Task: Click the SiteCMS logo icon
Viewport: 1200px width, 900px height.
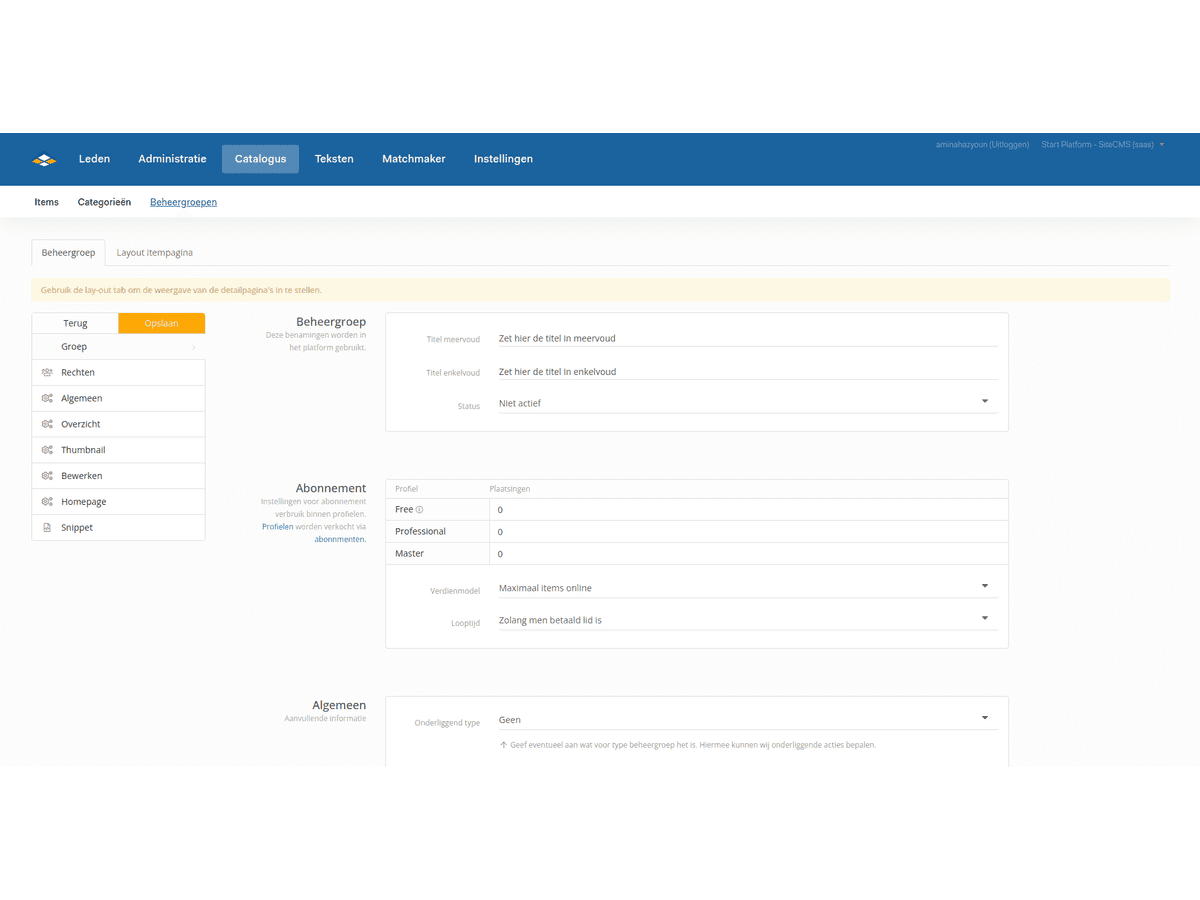Action: 44,159
